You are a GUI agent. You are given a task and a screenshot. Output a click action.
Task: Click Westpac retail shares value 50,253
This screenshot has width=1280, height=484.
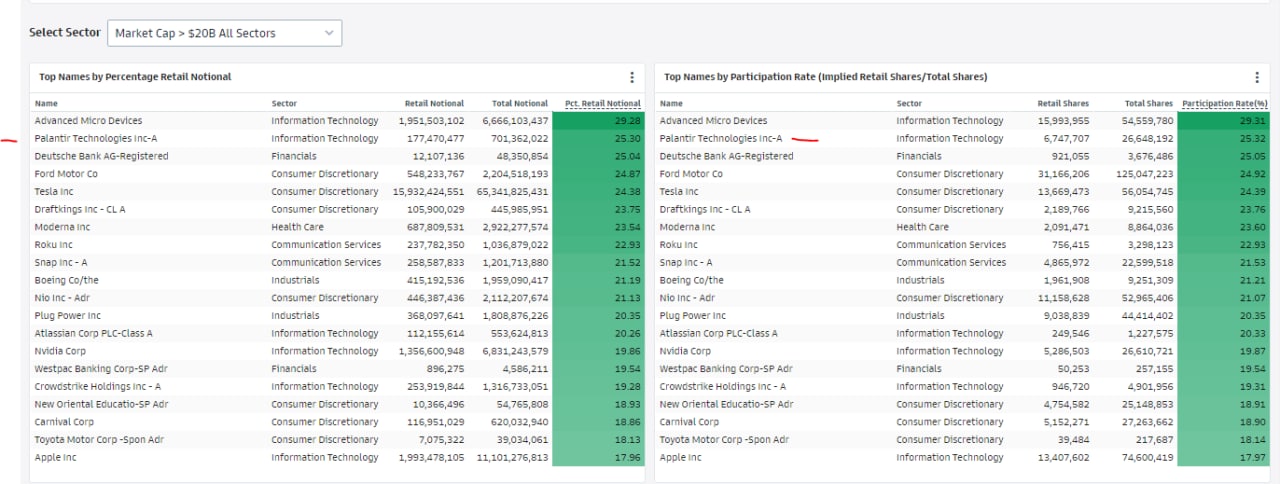[1073, 369]
